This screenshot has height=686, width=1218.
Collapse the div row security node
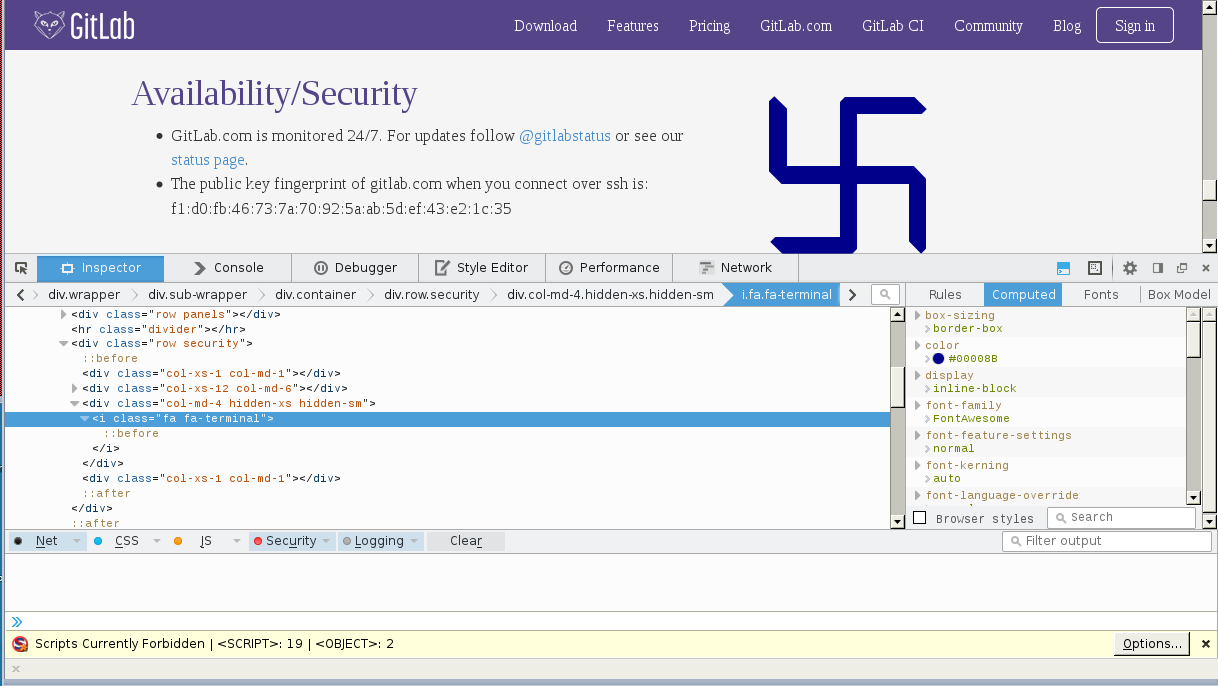(x=64, y=344)
